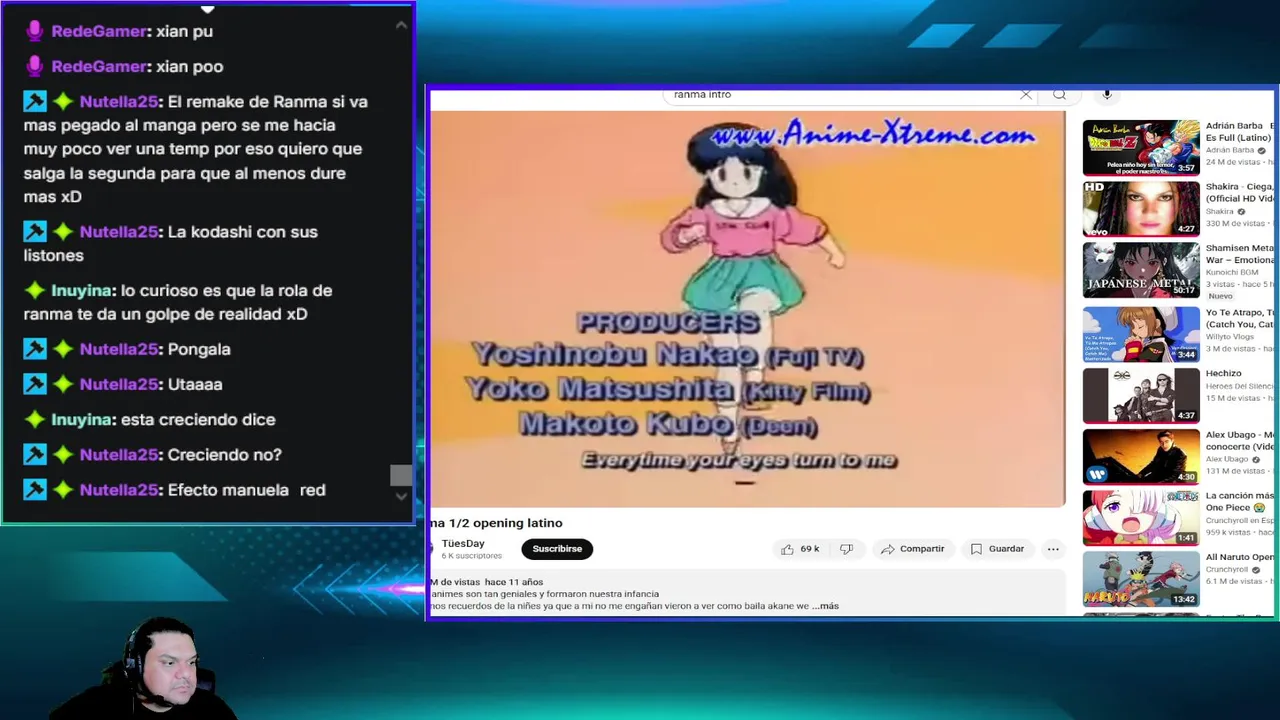Click green star badge on "Efecto manuela" message
The width and height of the screenshot is (1280, 720).
(x=63, y=489)
